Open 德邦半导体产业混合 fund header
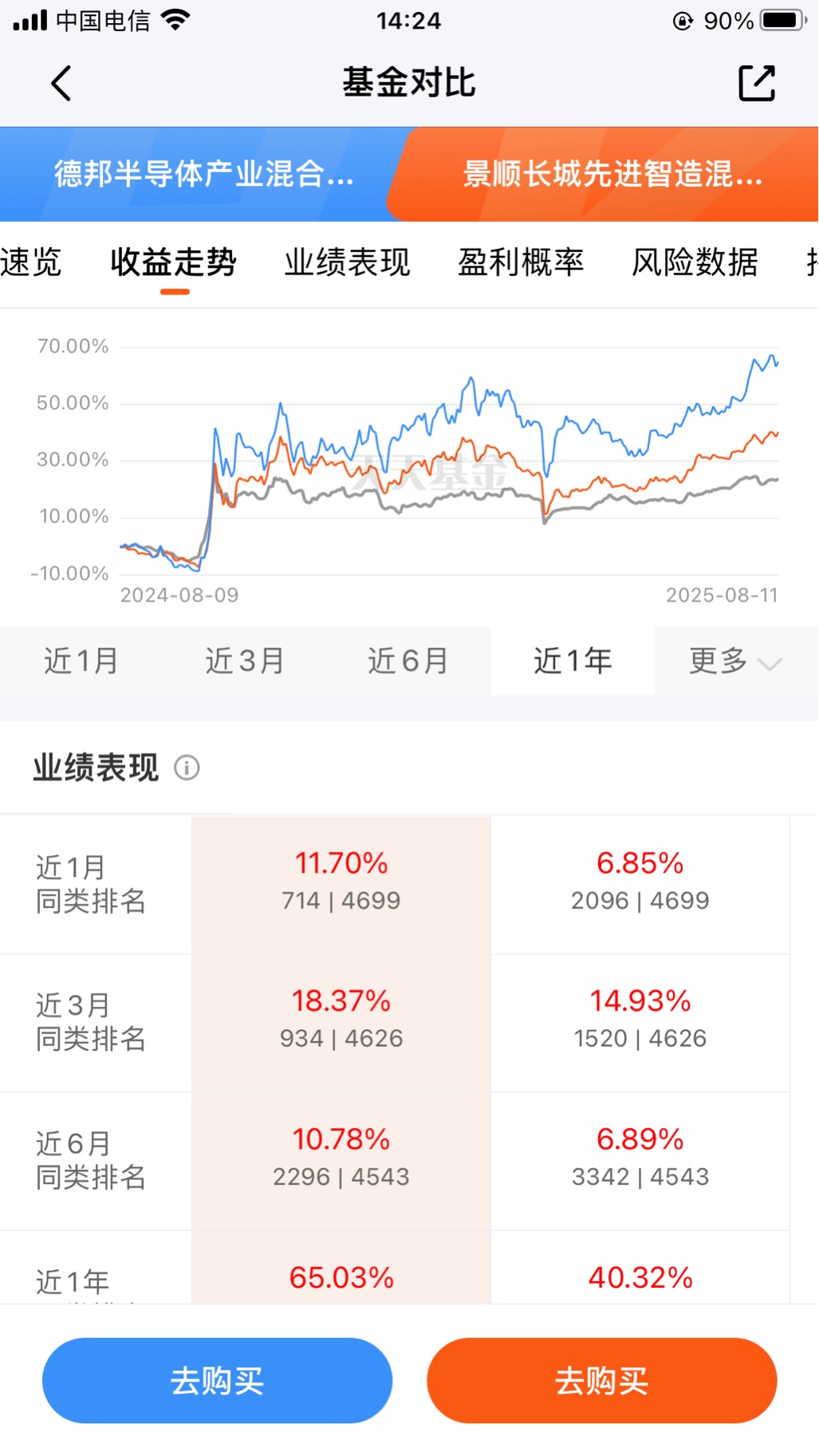The image size is (819, 1456). tap(203, 174)
